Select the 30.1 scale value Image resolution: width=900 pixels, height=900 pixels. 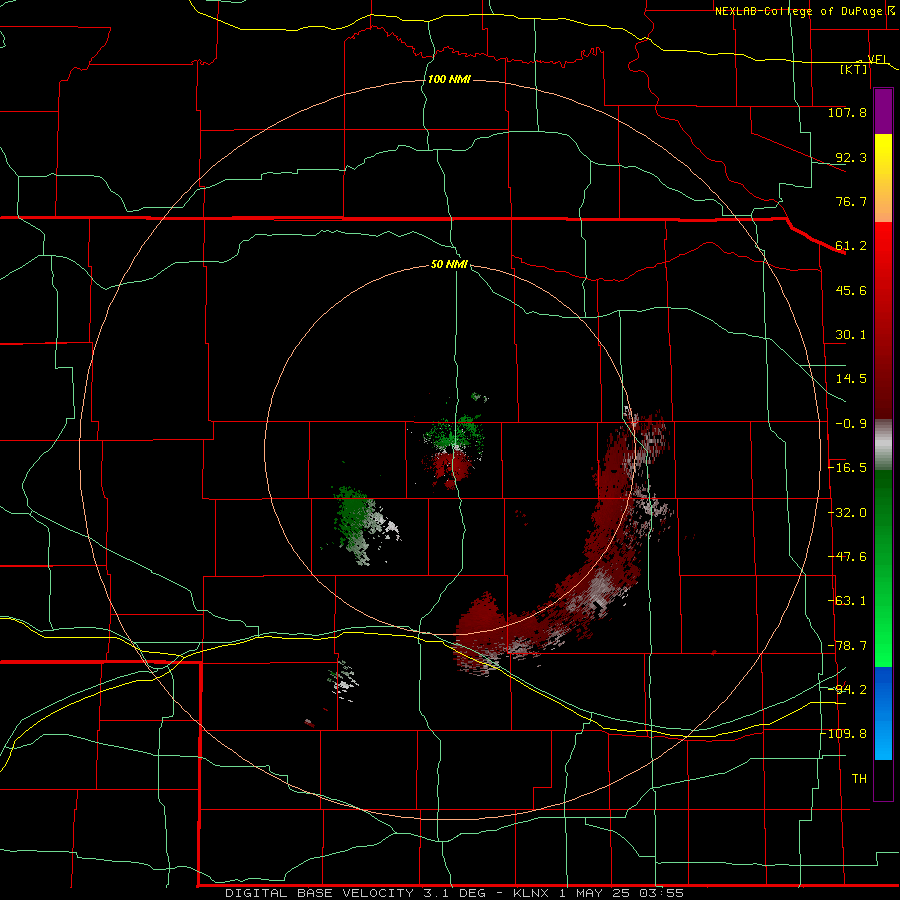[851, 335]
